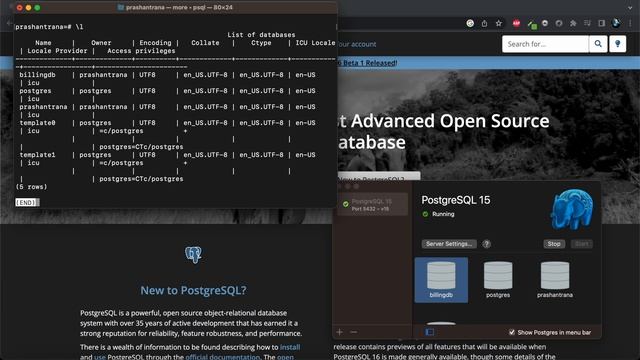Open the puzzle-piece extensions menu
Screen dimensions: 640x360
(573, 23)
